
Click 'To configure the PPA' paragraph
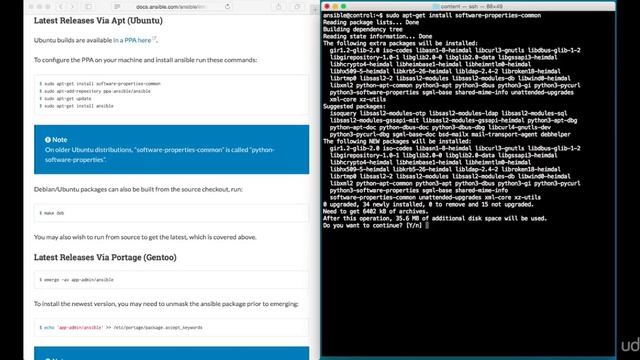tap(145, 60)
